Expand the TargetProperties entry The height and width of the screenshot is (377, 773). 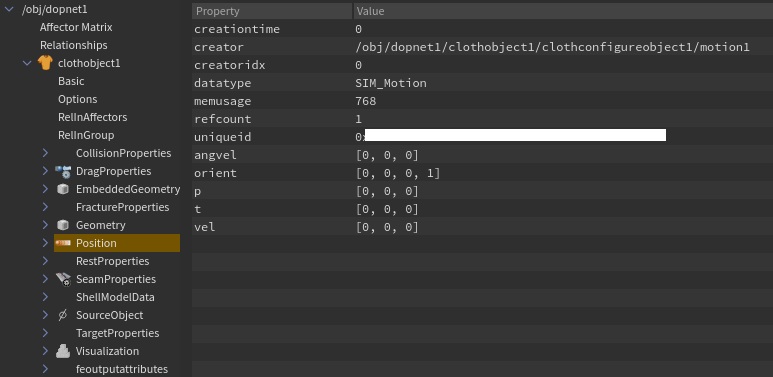(x=45, y=333)
